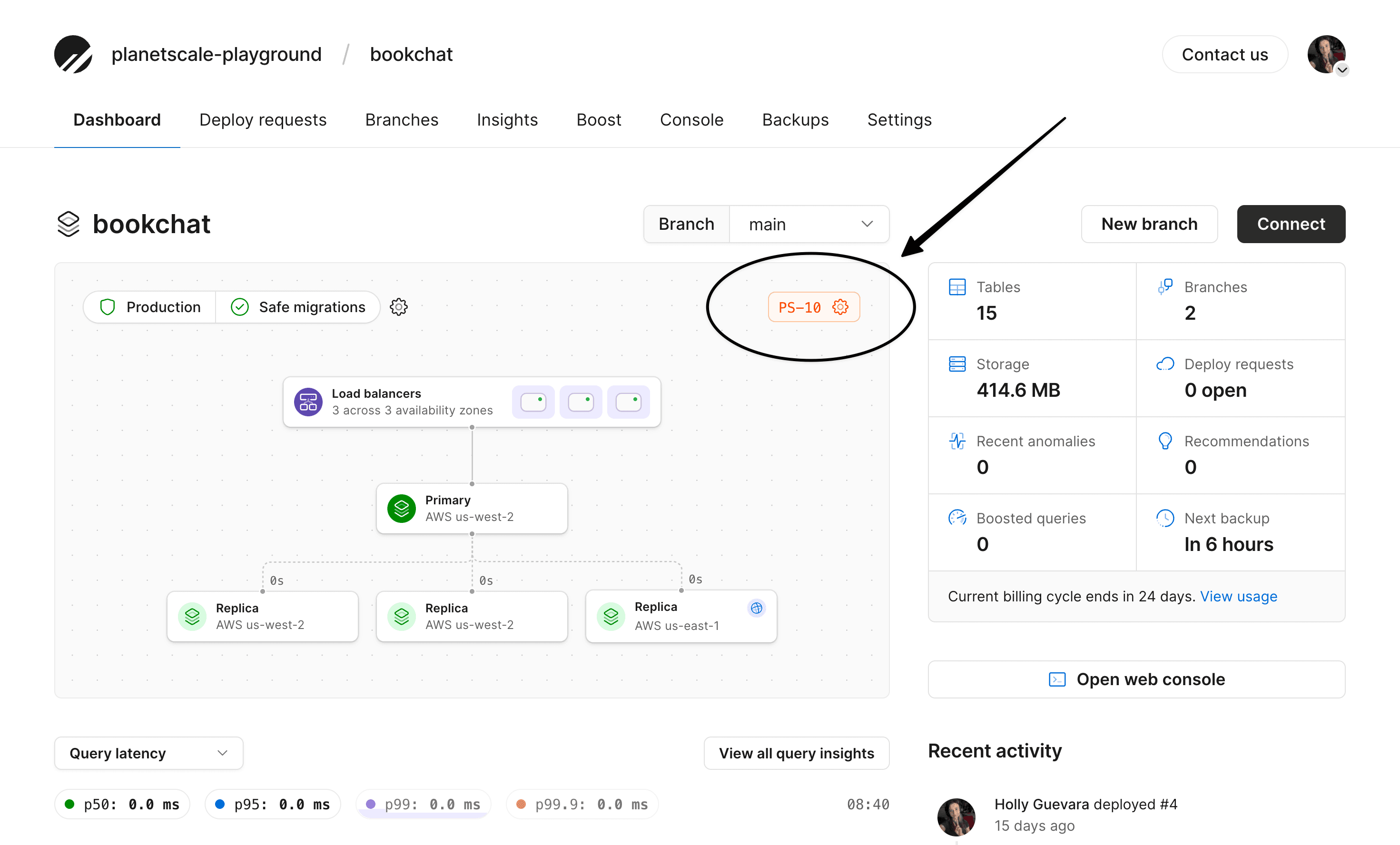
Task: Click Holly Guevara's activity avatar
Action: [x=956, y=817]
